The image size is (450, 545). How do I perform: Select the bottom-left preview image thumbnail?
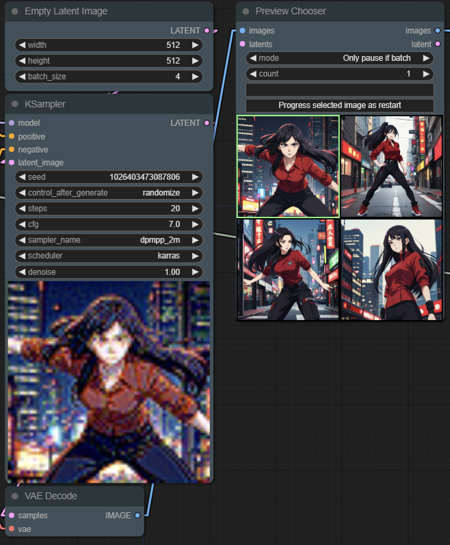288,269
